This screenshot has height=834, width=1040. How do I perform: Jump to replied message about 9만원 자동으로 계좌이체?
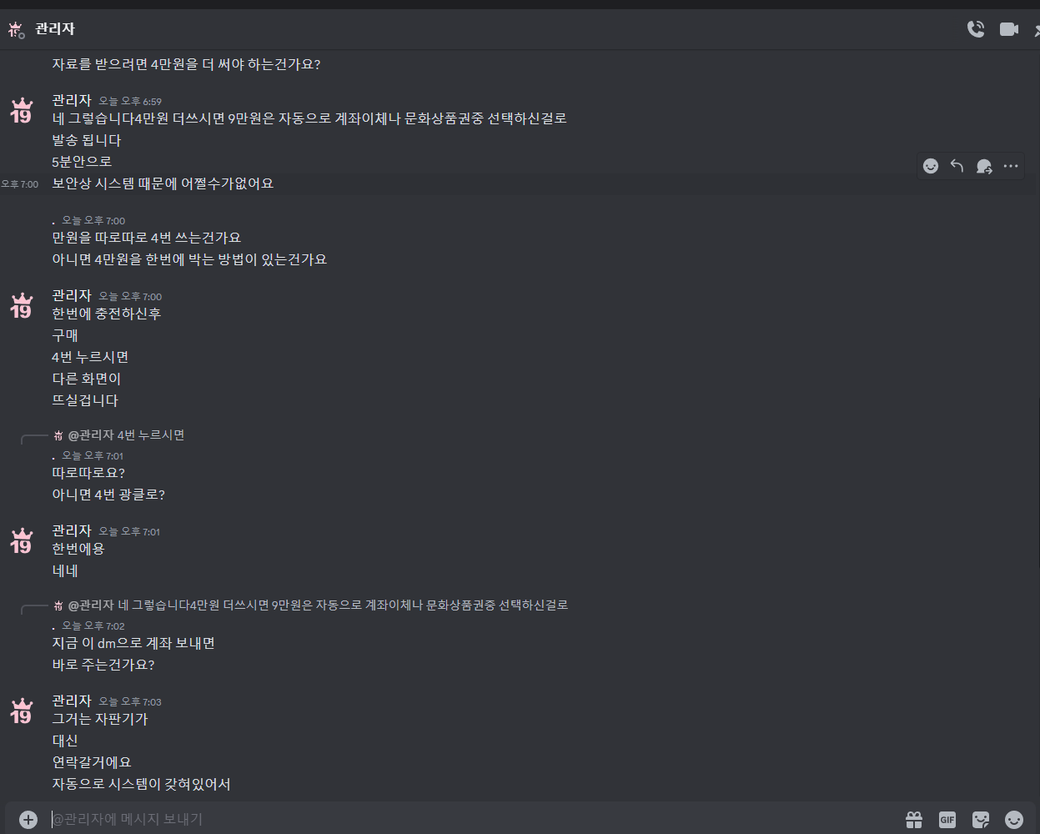[318, 605]
